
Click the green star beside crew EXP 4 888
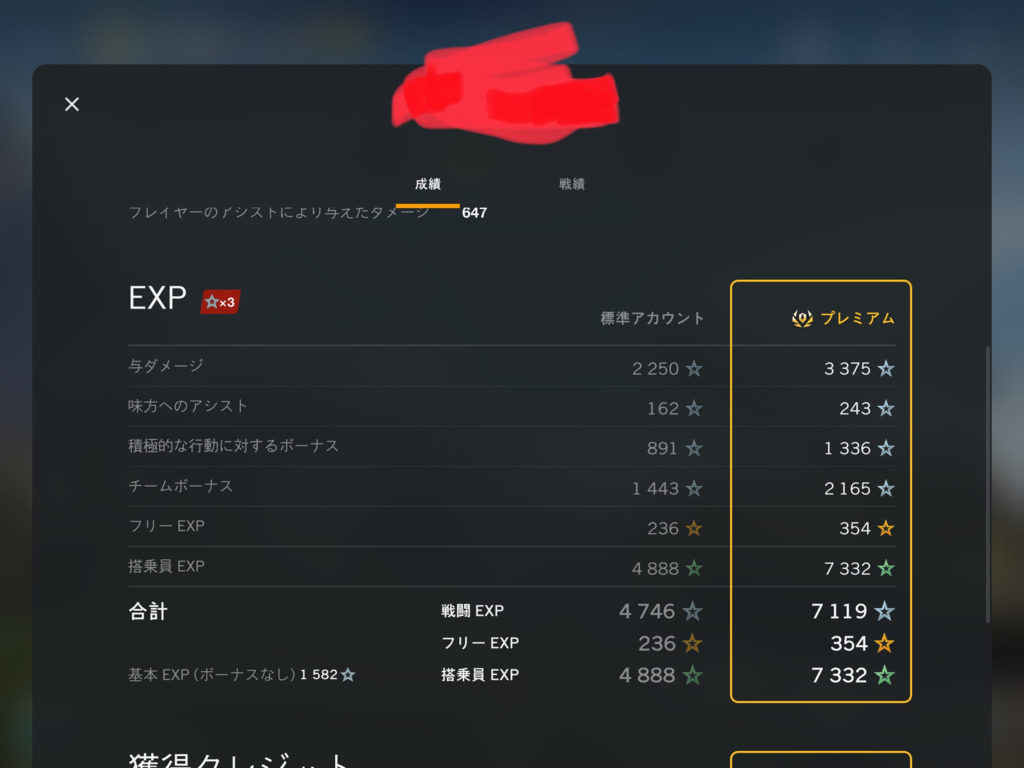tap(694, 568)
